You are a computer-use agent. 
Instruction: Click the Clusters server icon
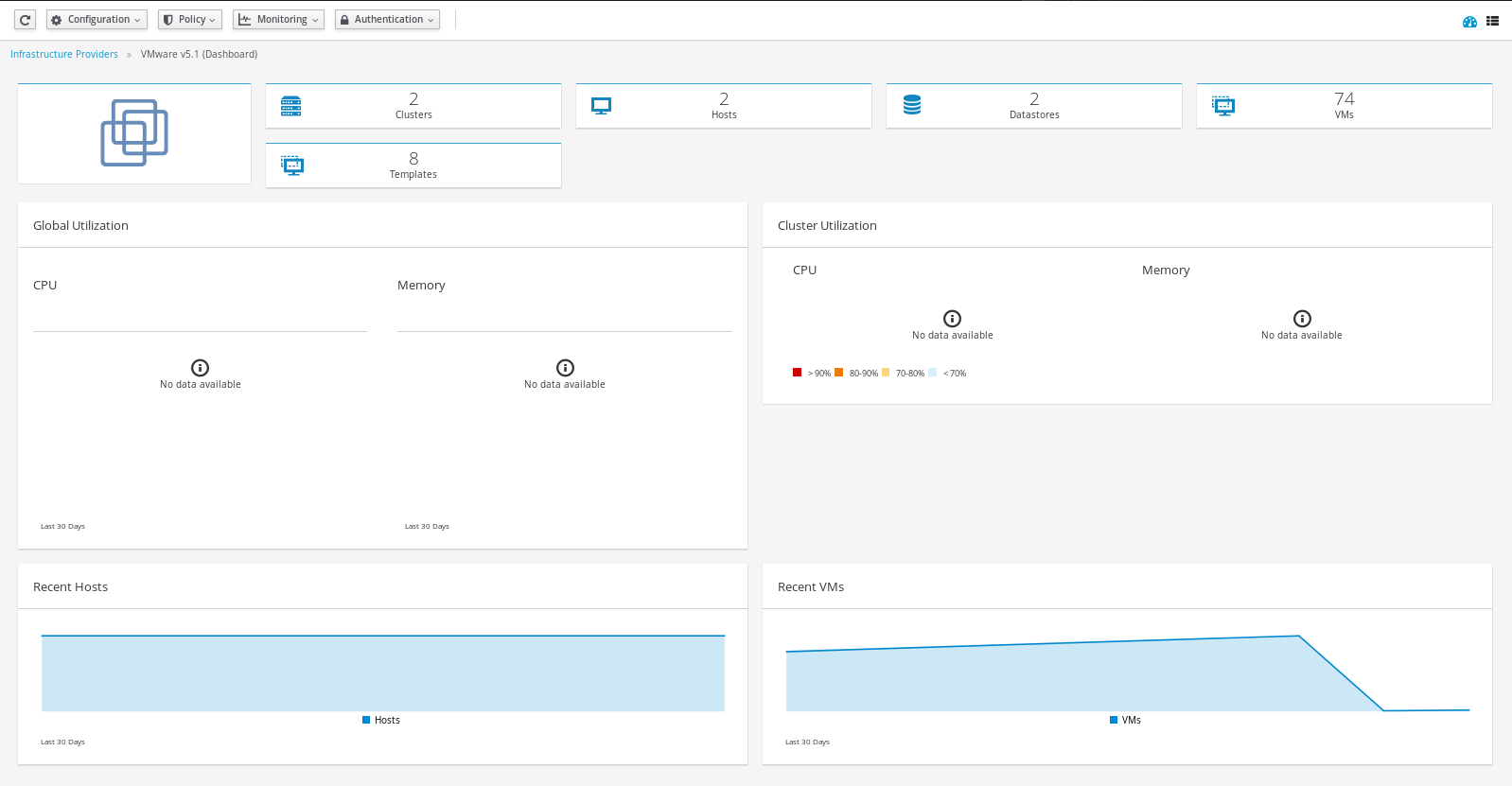(291, 106)
